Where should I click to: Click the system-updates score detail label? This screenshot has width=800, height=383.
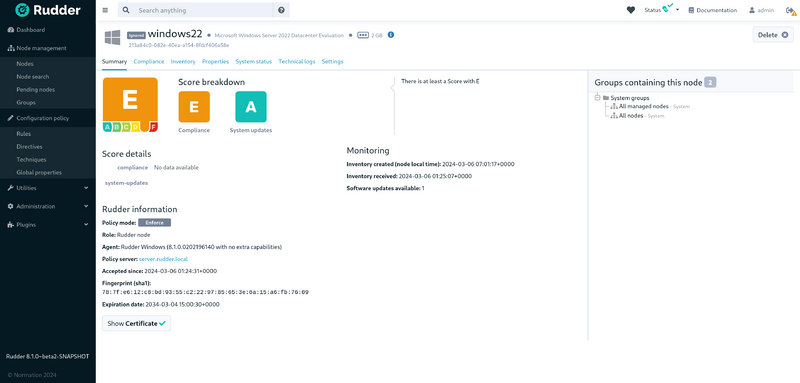[x=127, y=183]
